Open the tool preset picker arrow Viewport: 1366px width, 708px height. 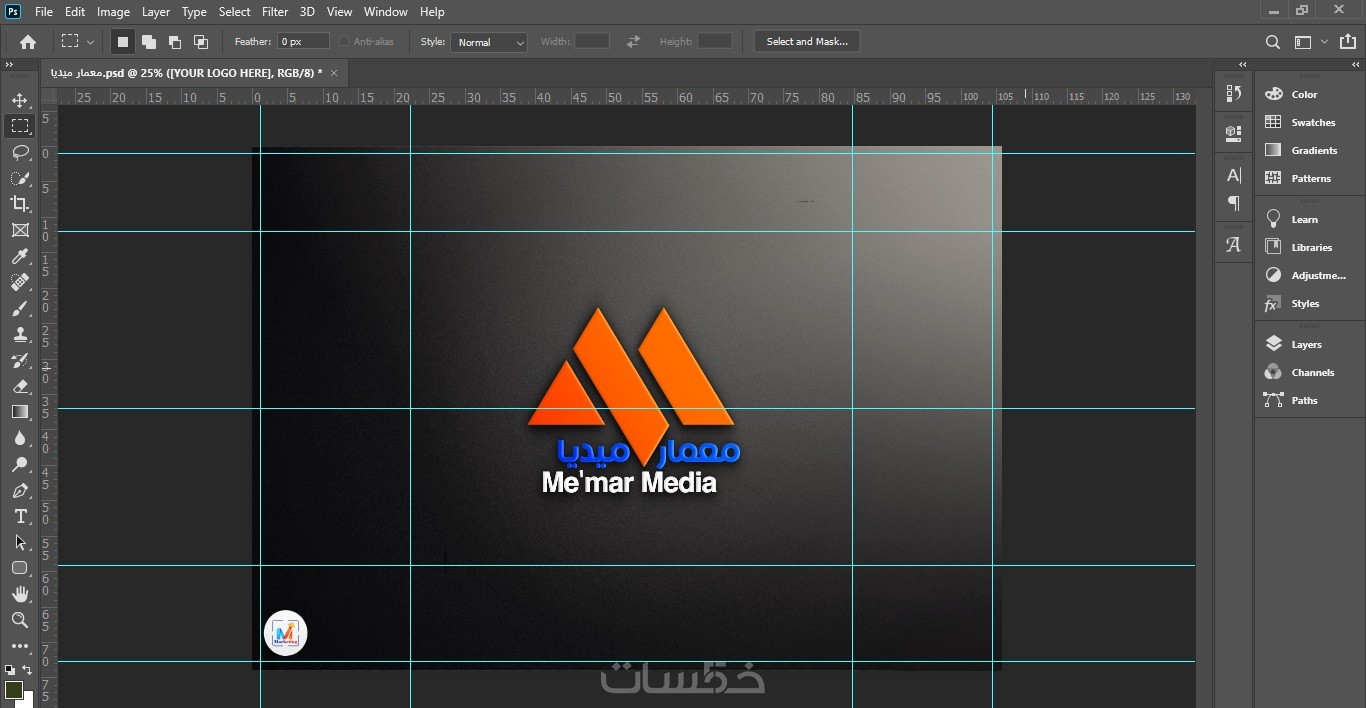point(90,42)
